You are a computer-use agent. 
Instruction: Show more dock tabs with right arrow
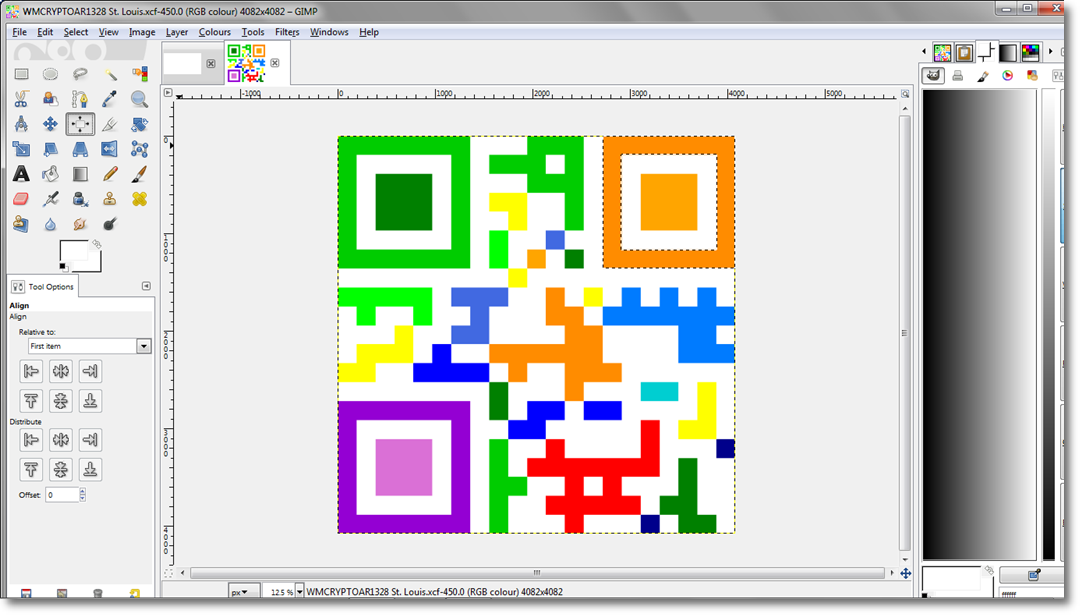[1050, 52]
